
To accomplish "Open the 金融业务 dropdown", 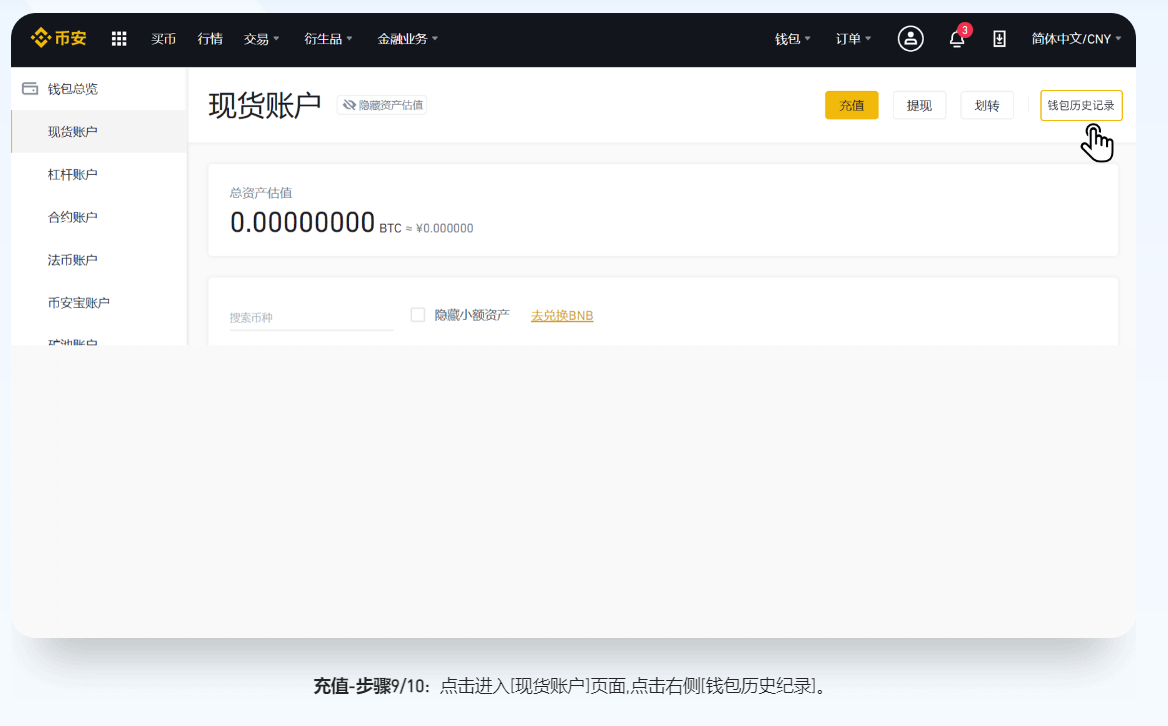I will pyautogui.click(x=407, y=39).
